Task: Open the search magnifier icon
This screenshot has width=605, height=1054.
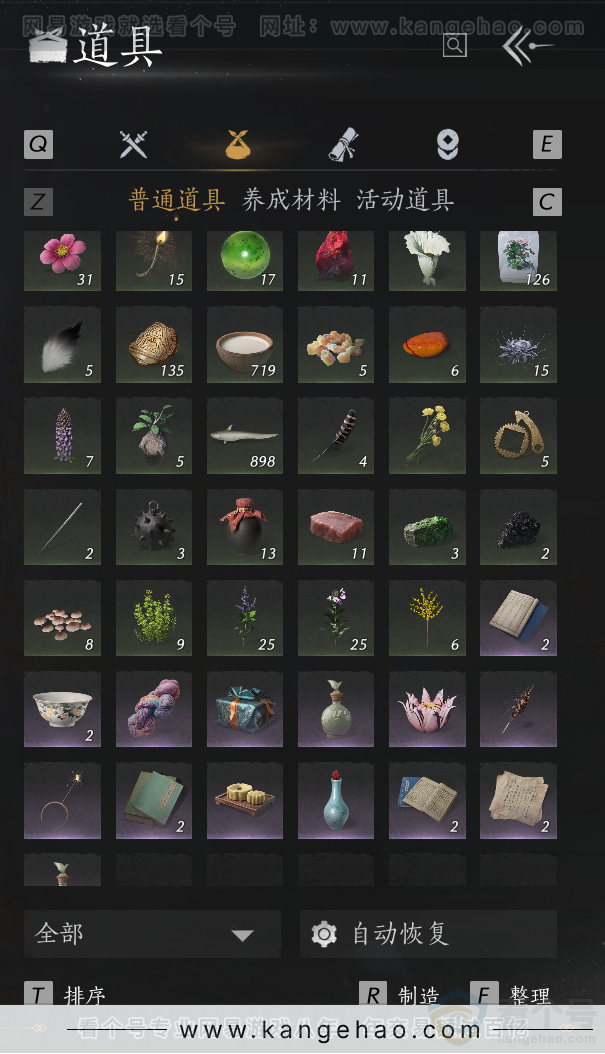Action: (x=455, y=45)
